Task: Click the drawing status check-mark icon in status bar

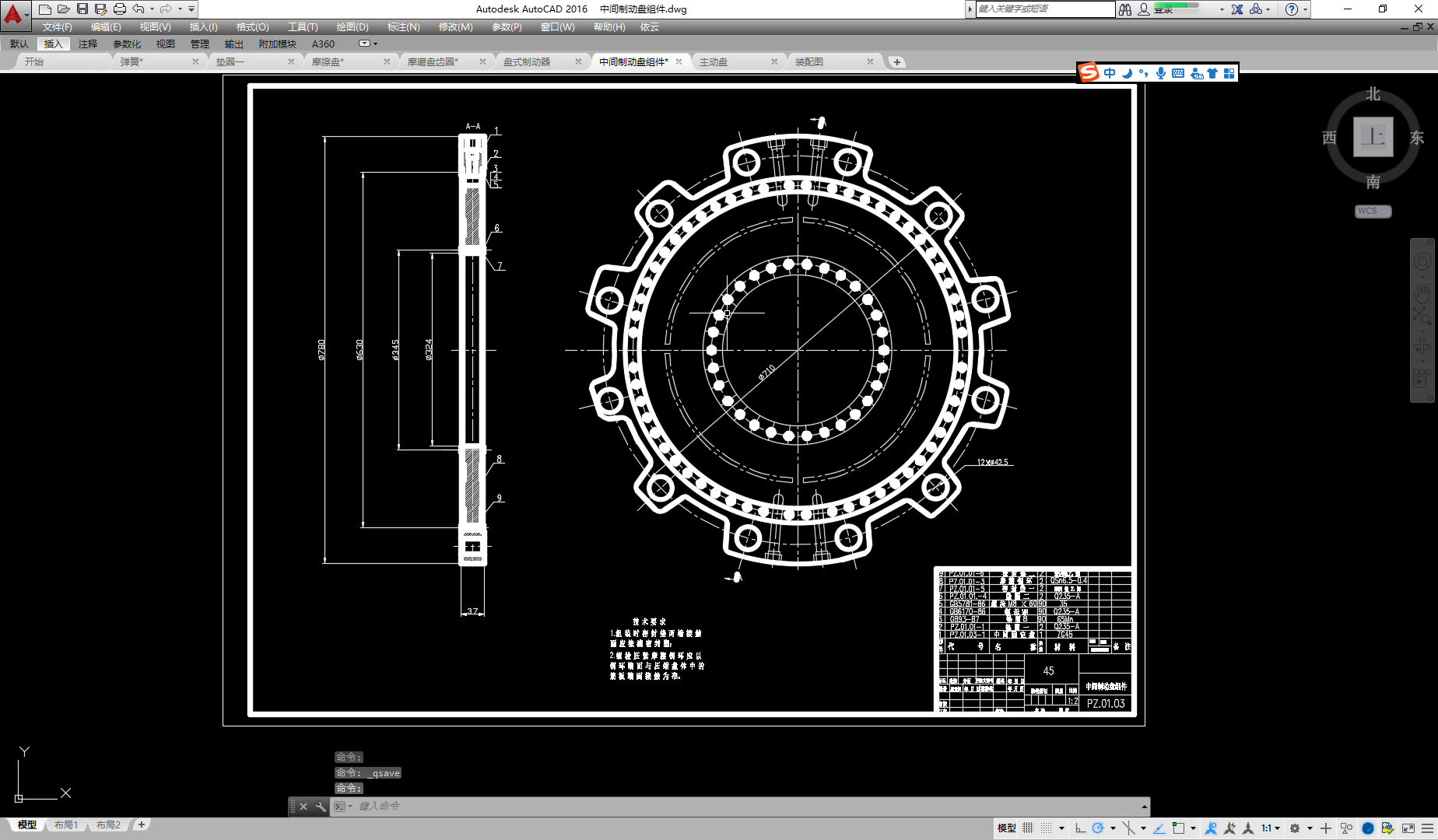Action: (1387, 828)
